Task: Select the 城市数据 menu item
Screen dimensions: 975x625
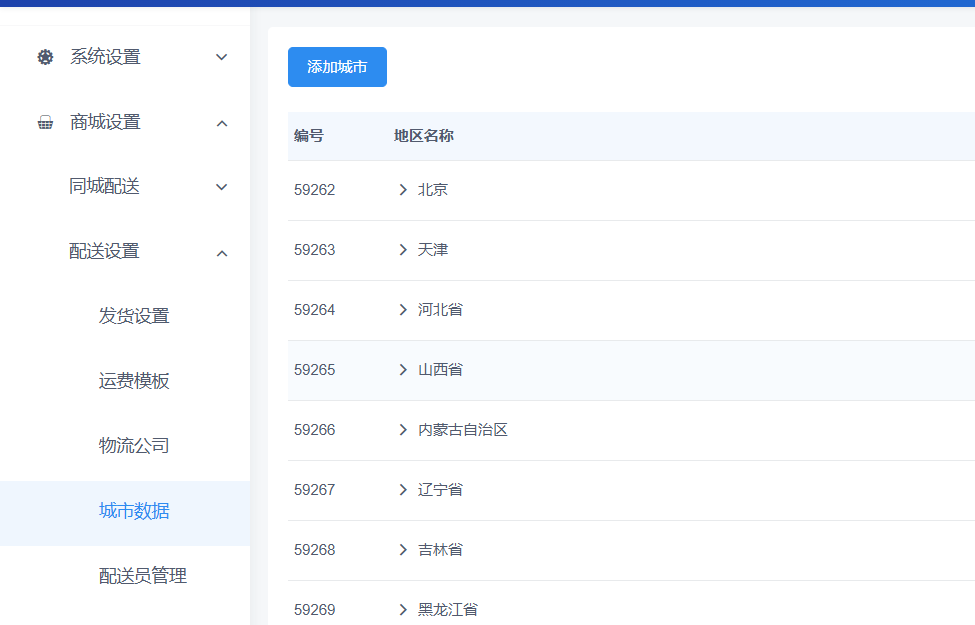Action: point(125,513)
